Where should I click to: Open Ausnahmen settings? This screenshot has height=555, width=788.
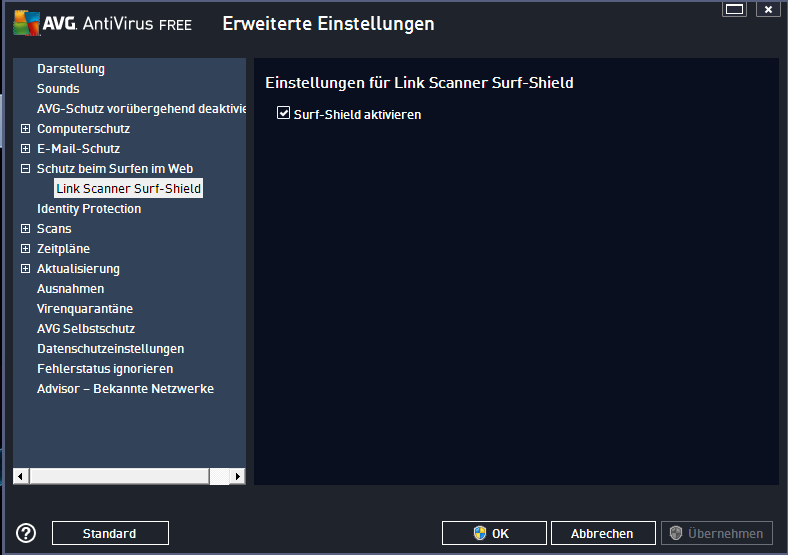coord(70,289)
